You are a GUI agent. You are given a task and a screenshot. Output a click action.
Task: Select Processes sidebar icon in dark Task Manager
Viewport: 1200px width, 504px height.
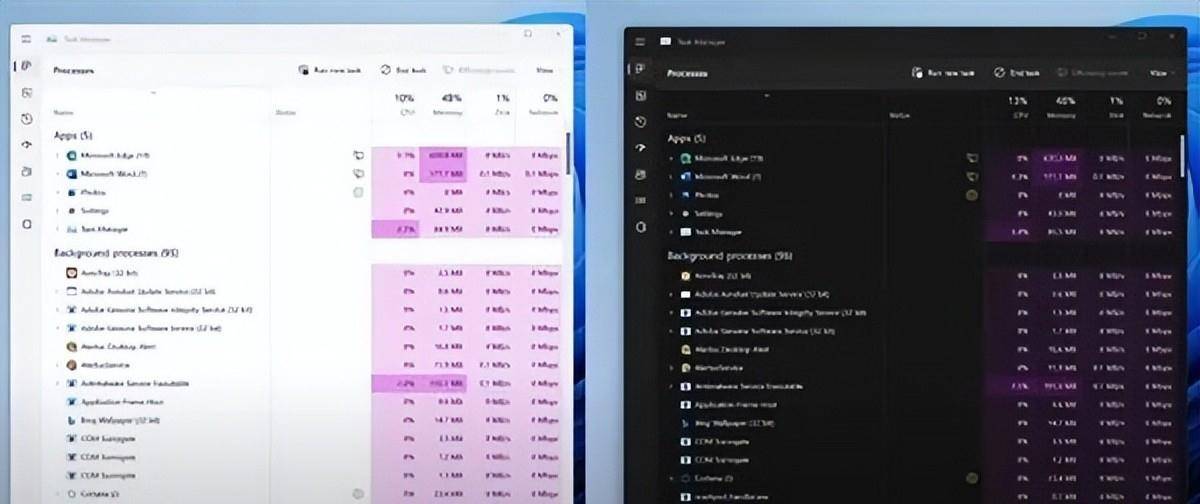click(x=640, y=69)
